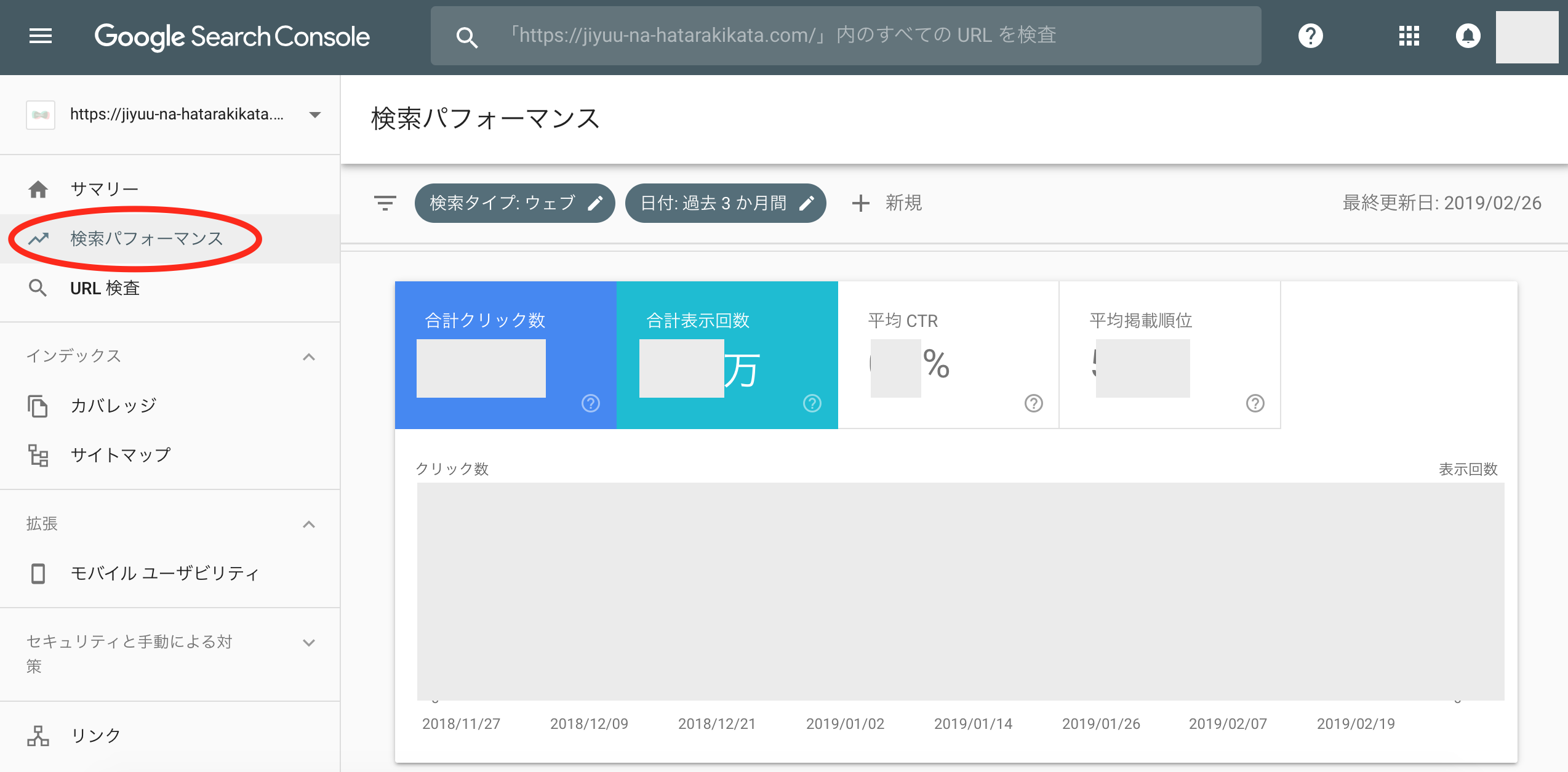Click the URL inspection search field
Screen dimensions: 1568x772
pos(846,36)
